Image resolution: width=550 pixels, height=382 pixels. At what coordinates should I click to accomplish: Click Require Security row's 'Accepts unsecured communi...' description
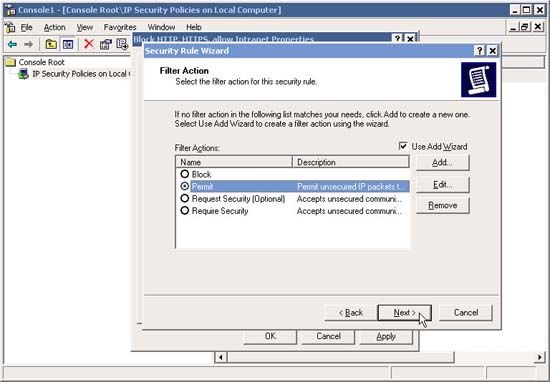[x=349, y=211]
